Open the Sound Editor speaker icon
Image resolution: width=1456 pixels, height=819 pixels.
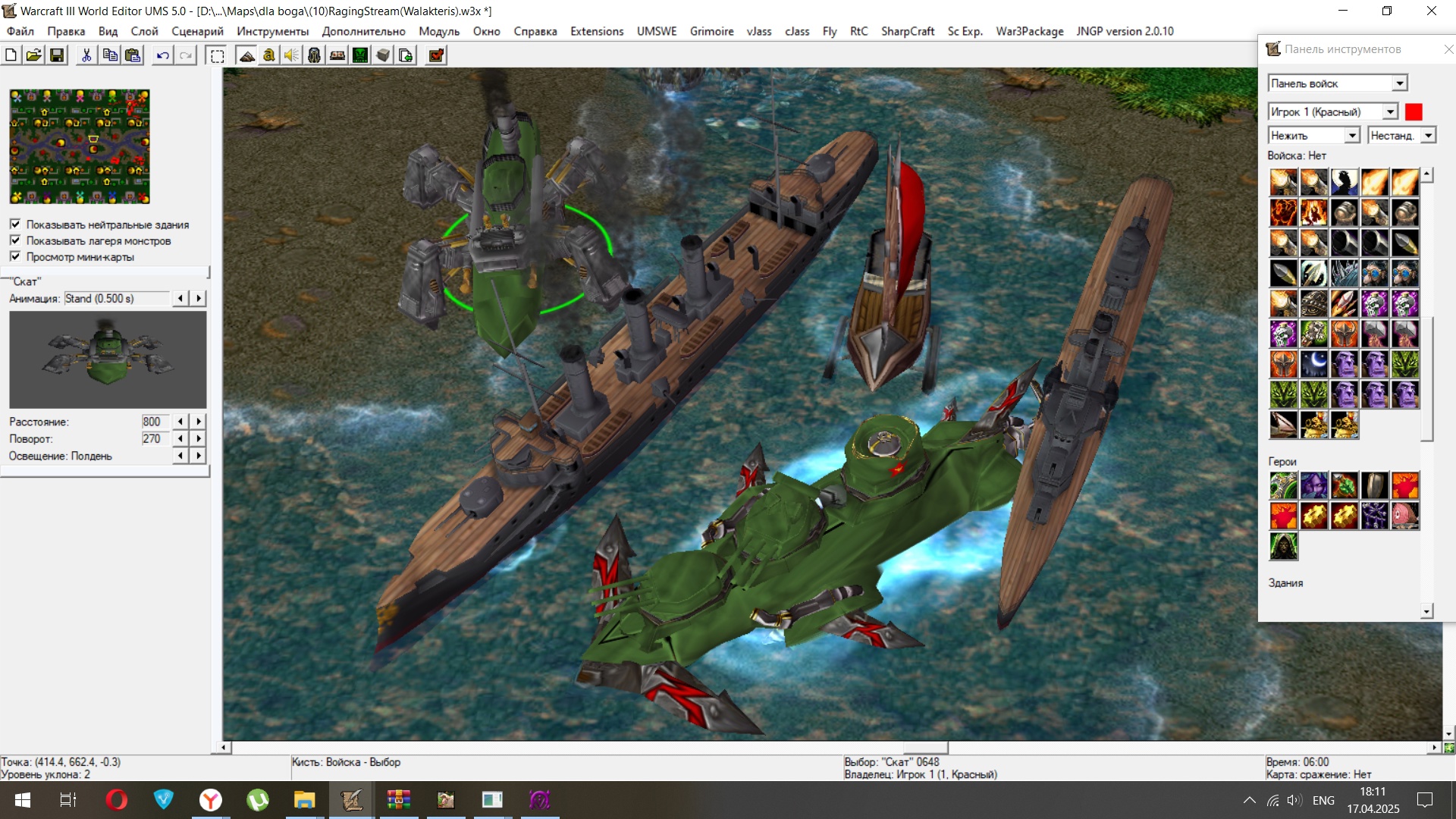pyautogui.click(x=292, y=55)
